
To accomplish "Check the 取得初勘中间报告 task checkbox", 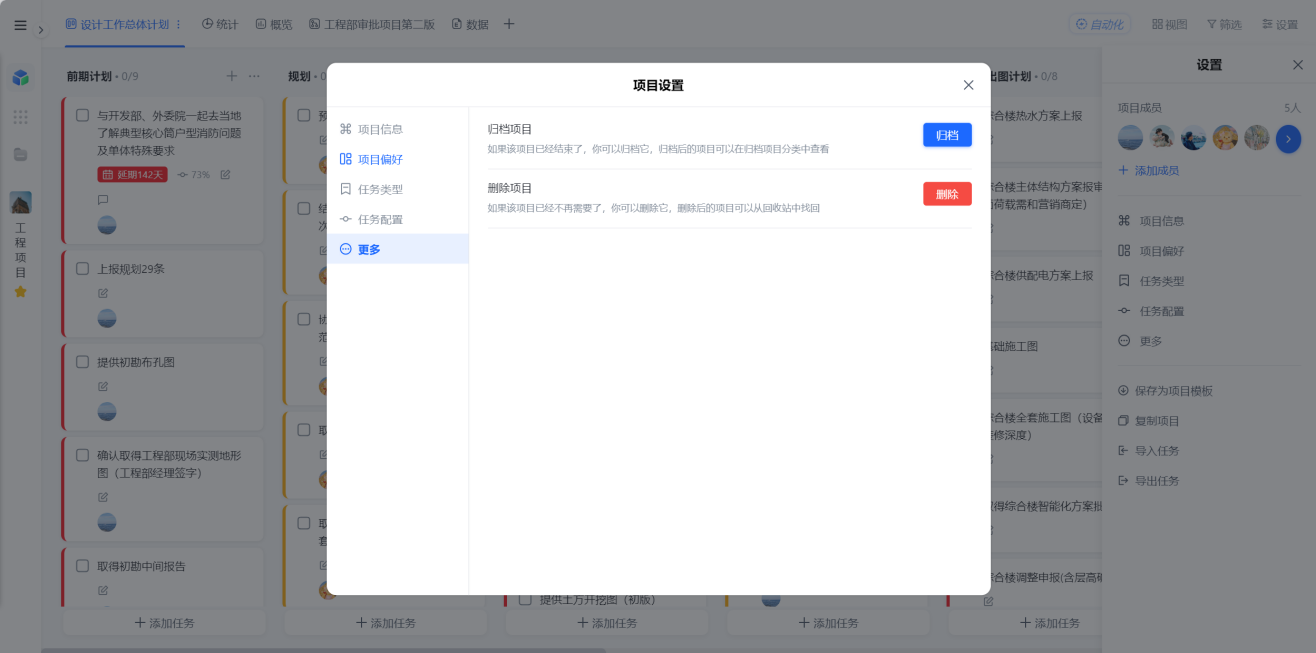I will coord(83,566).
